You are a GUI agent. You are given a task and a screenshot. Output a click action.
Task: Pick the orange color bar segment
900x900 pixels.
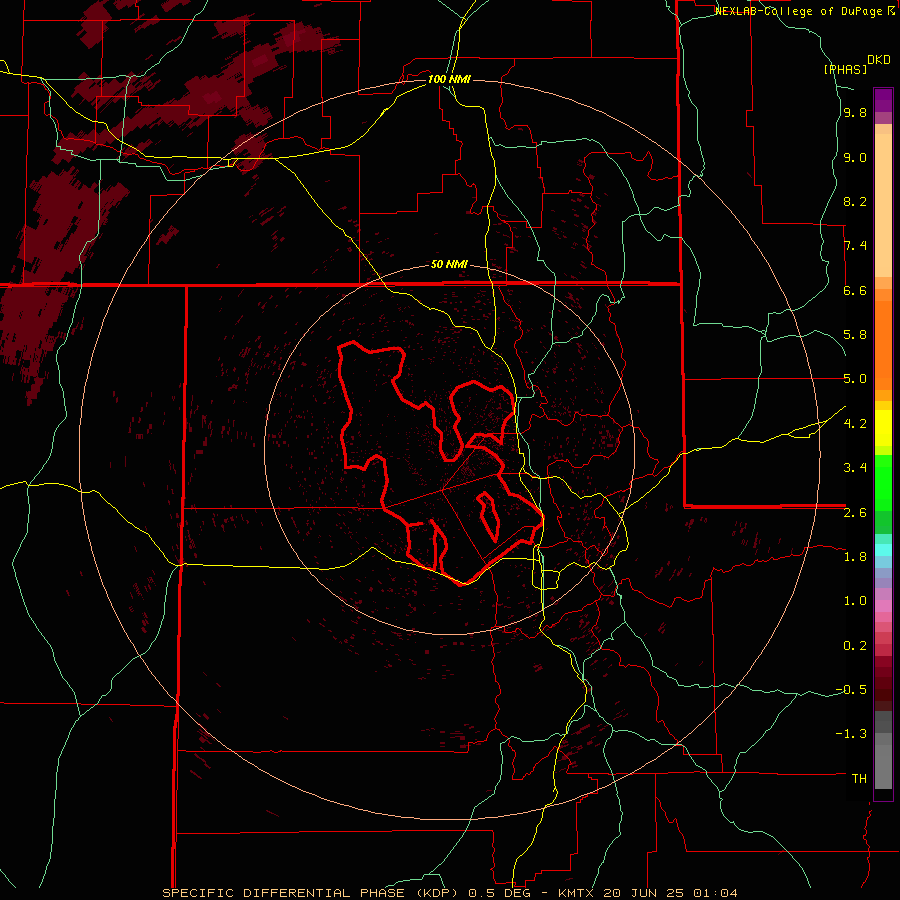pyautogui.click(x=883, y=346)
